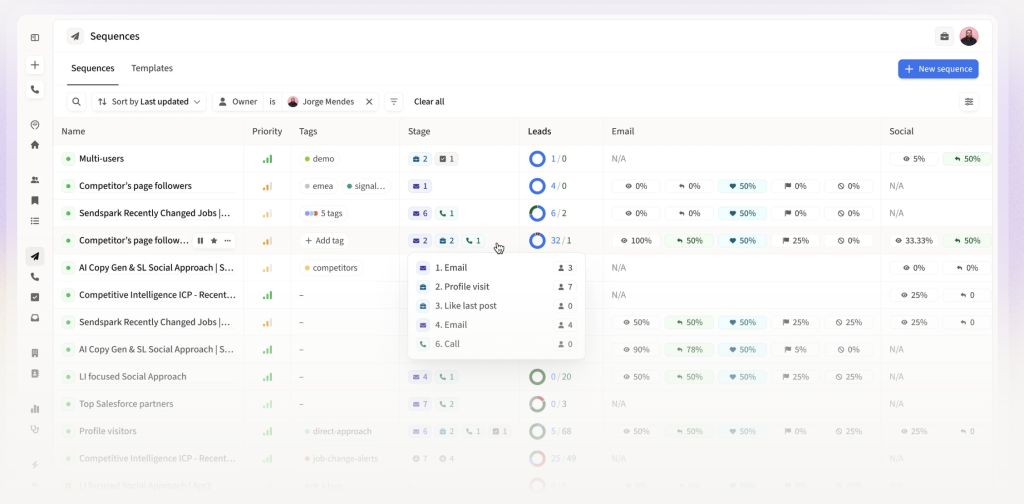The width and height of the screenshot is (1024, 504).
Task: Open the home icon in the sidebar
Action: point(35,145)
